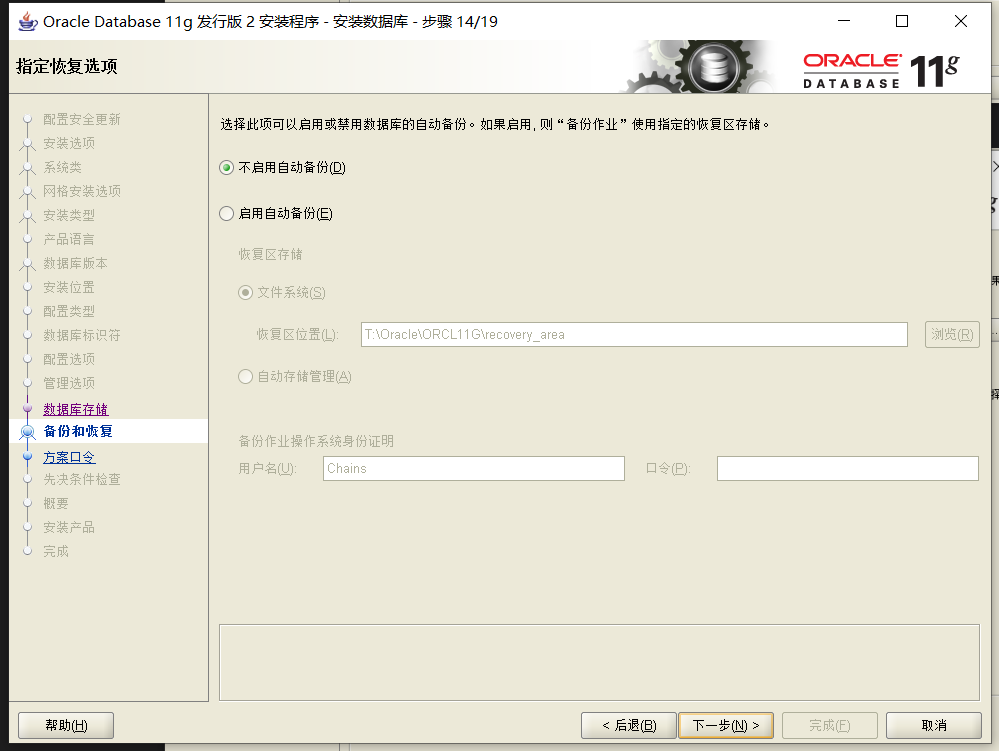Click the 数据库存储 step bullet icon
This screenshot has width=999, height=751.
click(28, 409)
